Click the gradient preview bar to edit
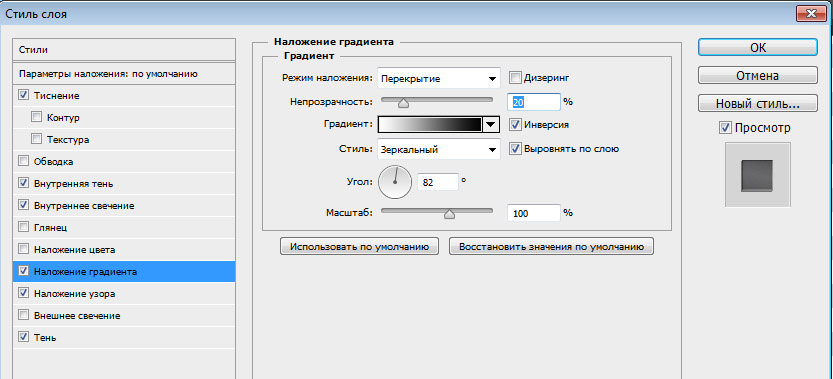 (430, 125)
